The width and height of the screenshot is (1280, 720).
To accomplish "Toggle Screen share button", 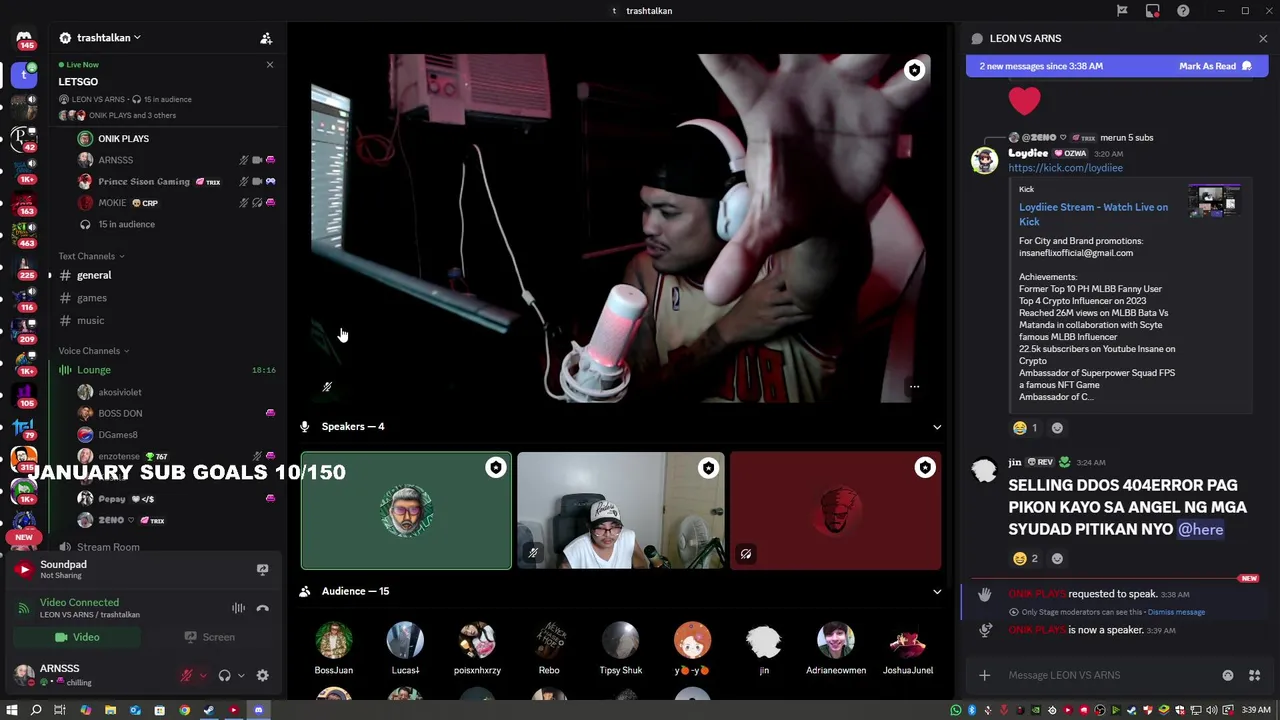I will 210,637.
